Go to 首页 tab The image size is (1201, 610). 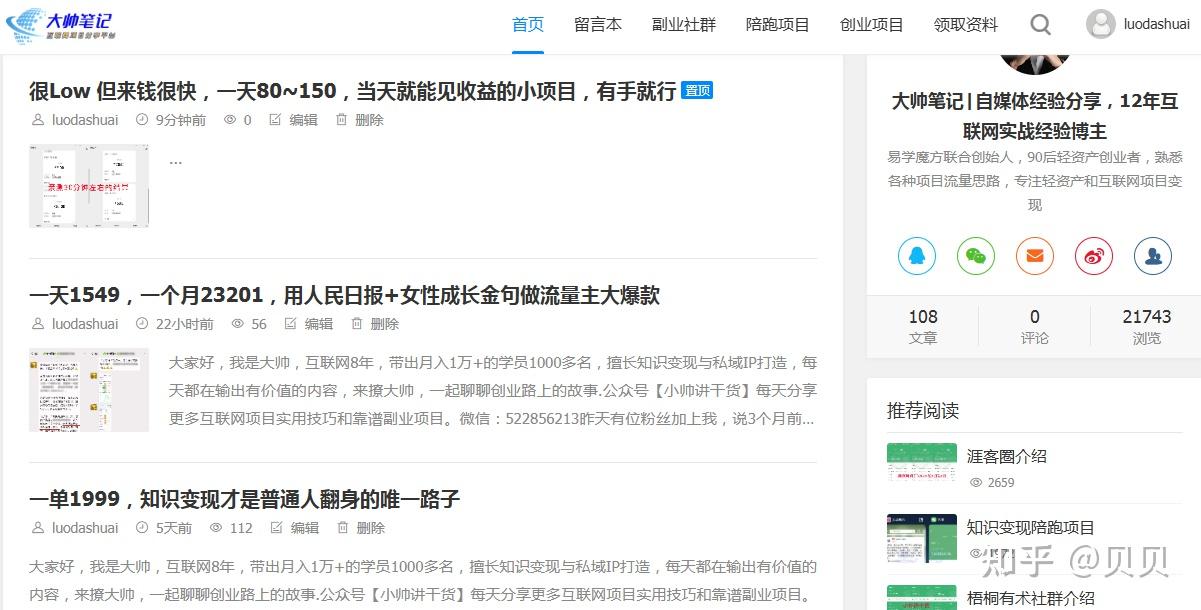[x=528, y=25]
